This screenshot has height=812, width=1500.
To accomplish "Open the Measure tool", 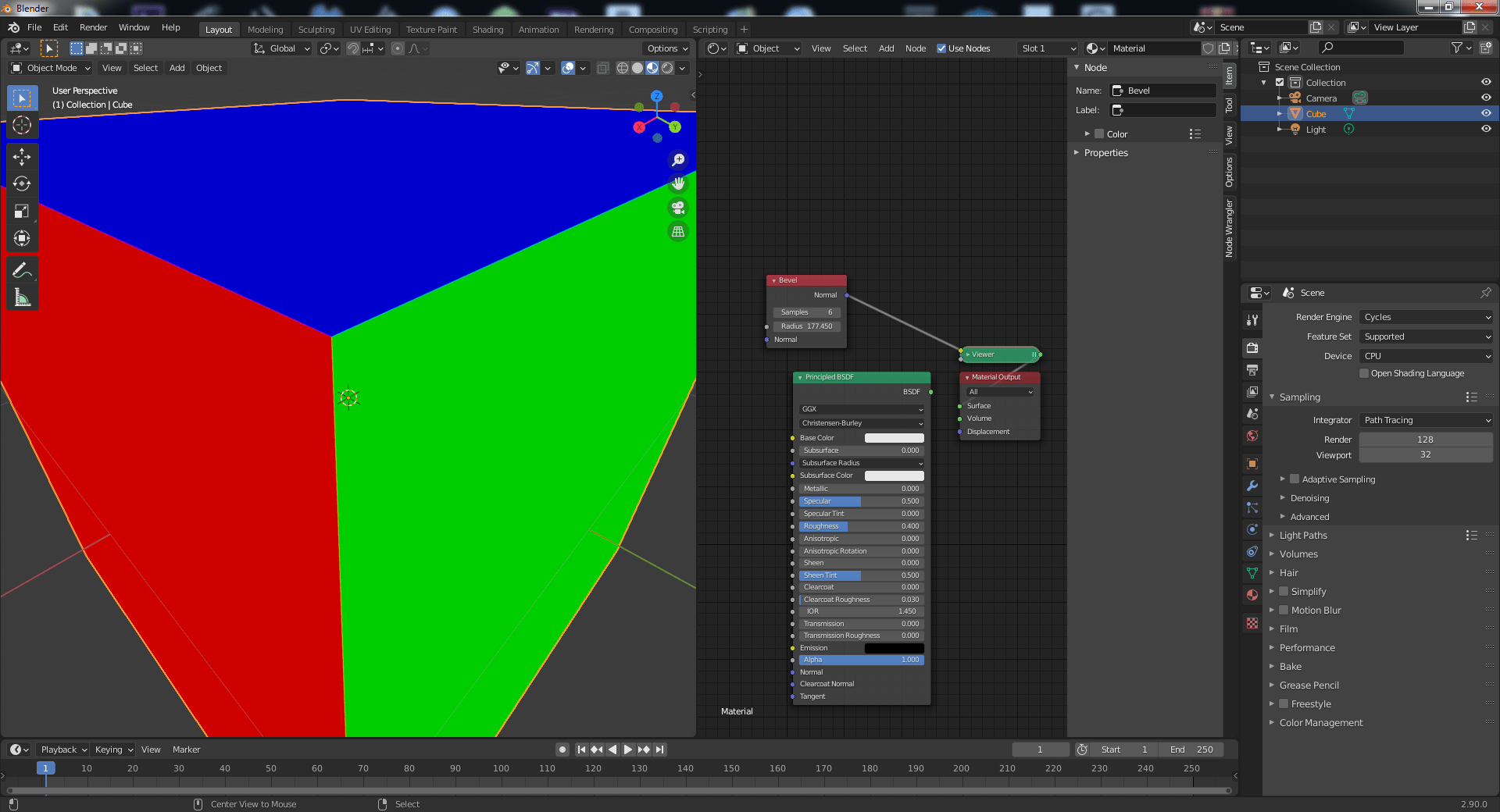I will (x=22, y=299).
